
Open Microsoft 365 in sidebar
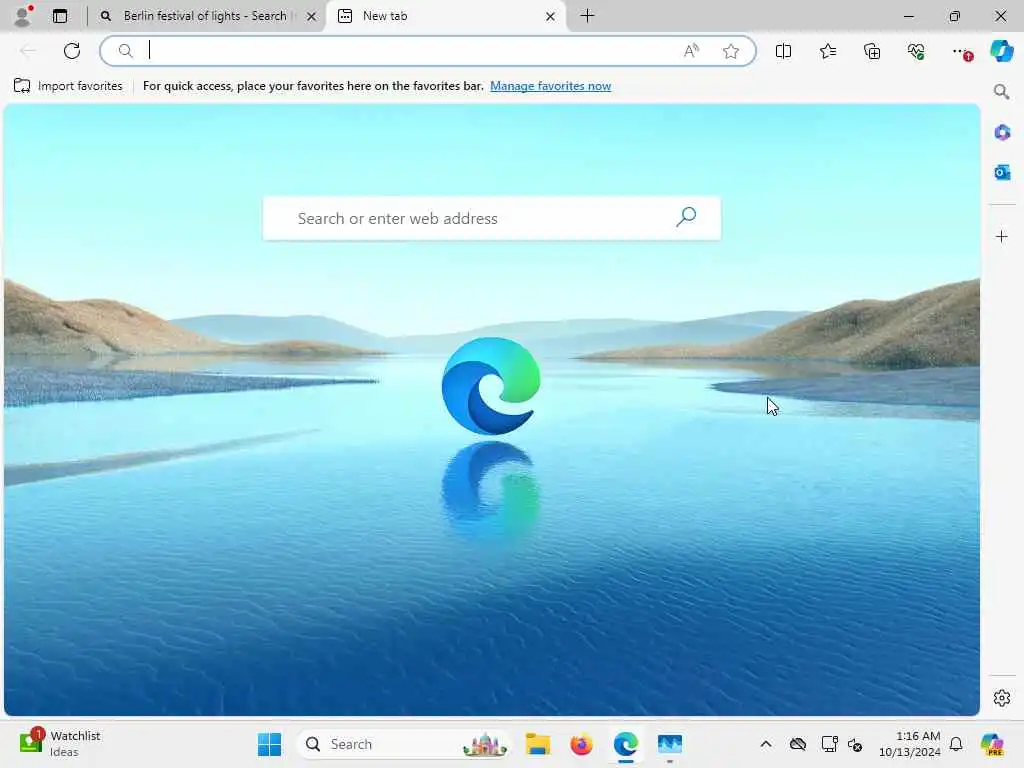pos(1002,133)
